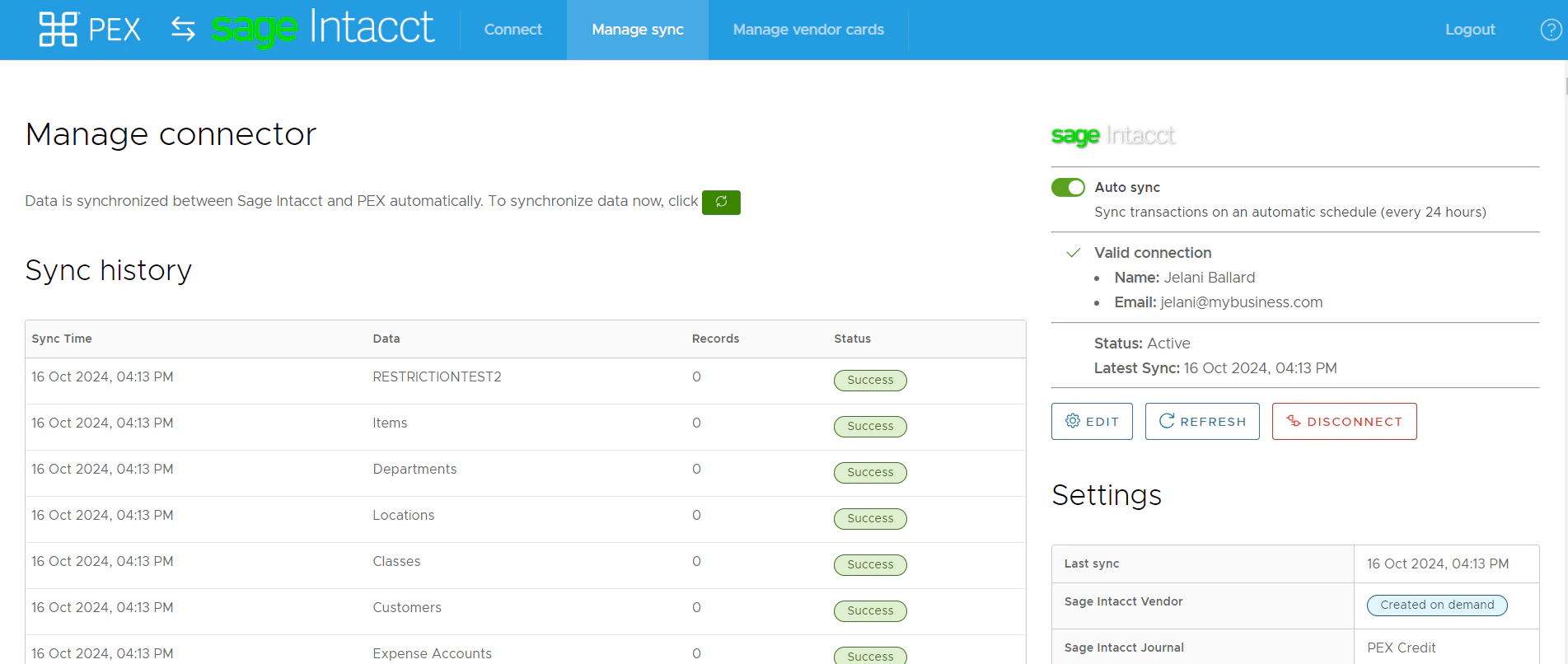The width and height of the screenshot is (1568, 664).
Task: Click the PEX logo in header
Action: click(x=90, y=30)
